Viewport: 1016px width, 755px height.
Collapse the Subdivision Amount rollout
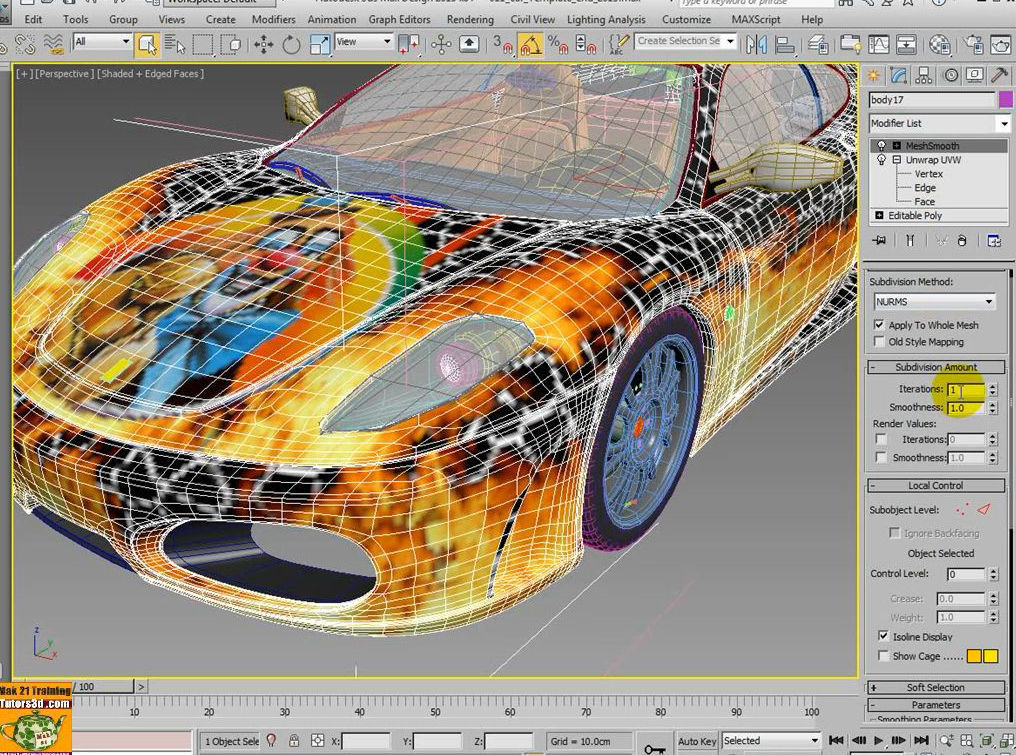click(x=935, y=367)
